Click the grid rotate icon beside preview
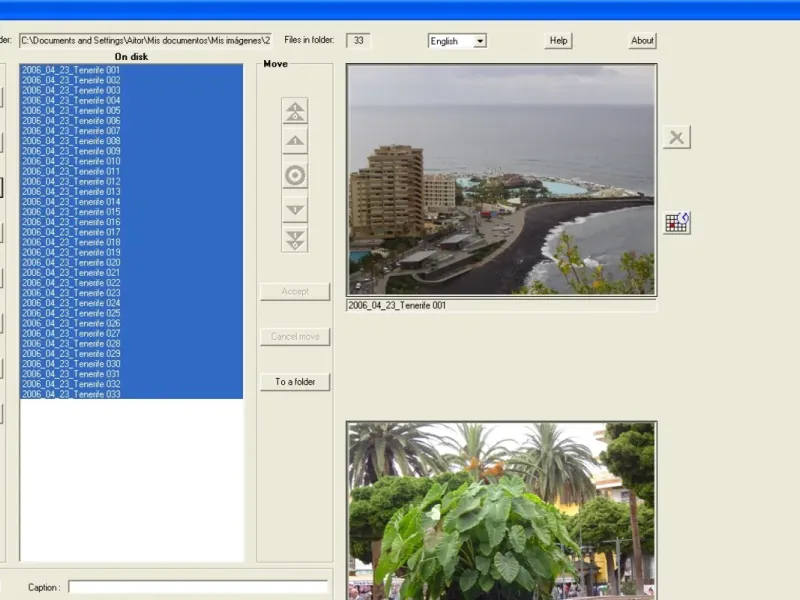 (677, 223)
